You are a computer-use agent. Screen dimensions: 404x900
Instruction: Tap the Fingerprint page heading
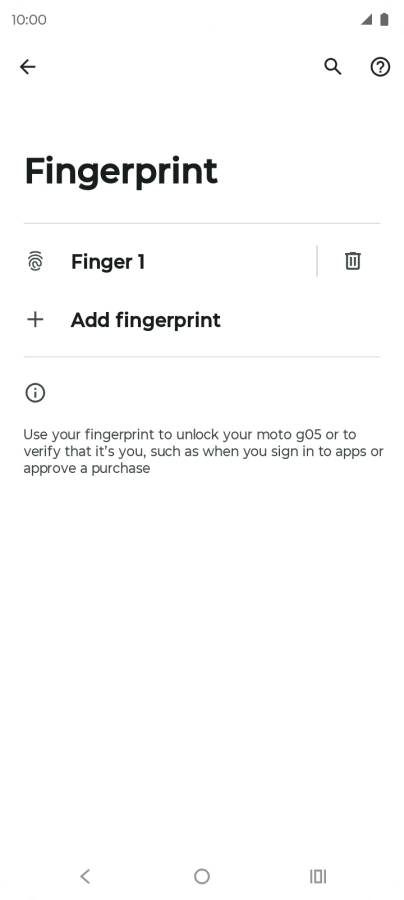[121, 171]
